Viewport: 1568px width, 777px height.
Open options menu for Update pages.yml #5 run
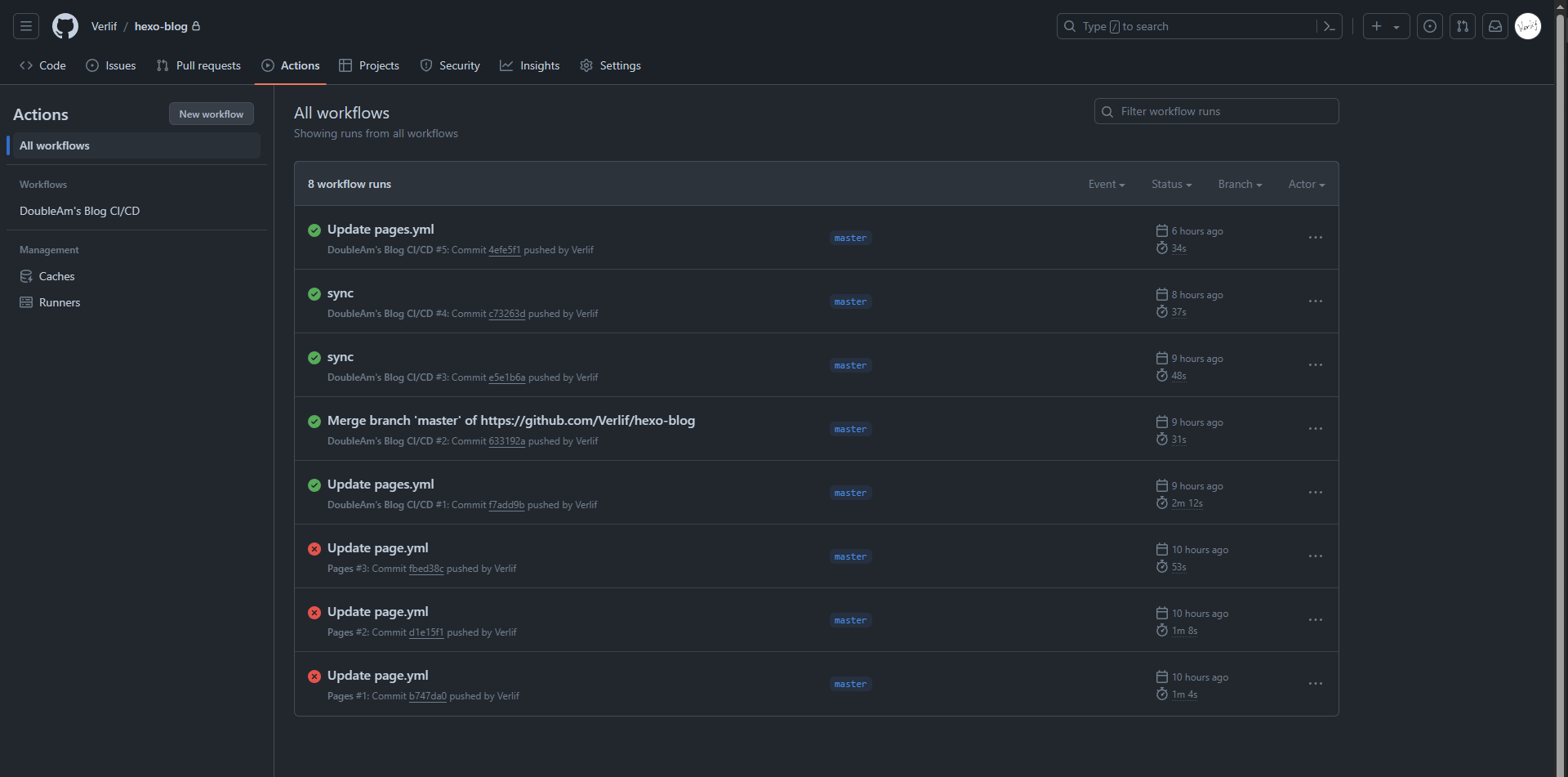[1315, 238]
